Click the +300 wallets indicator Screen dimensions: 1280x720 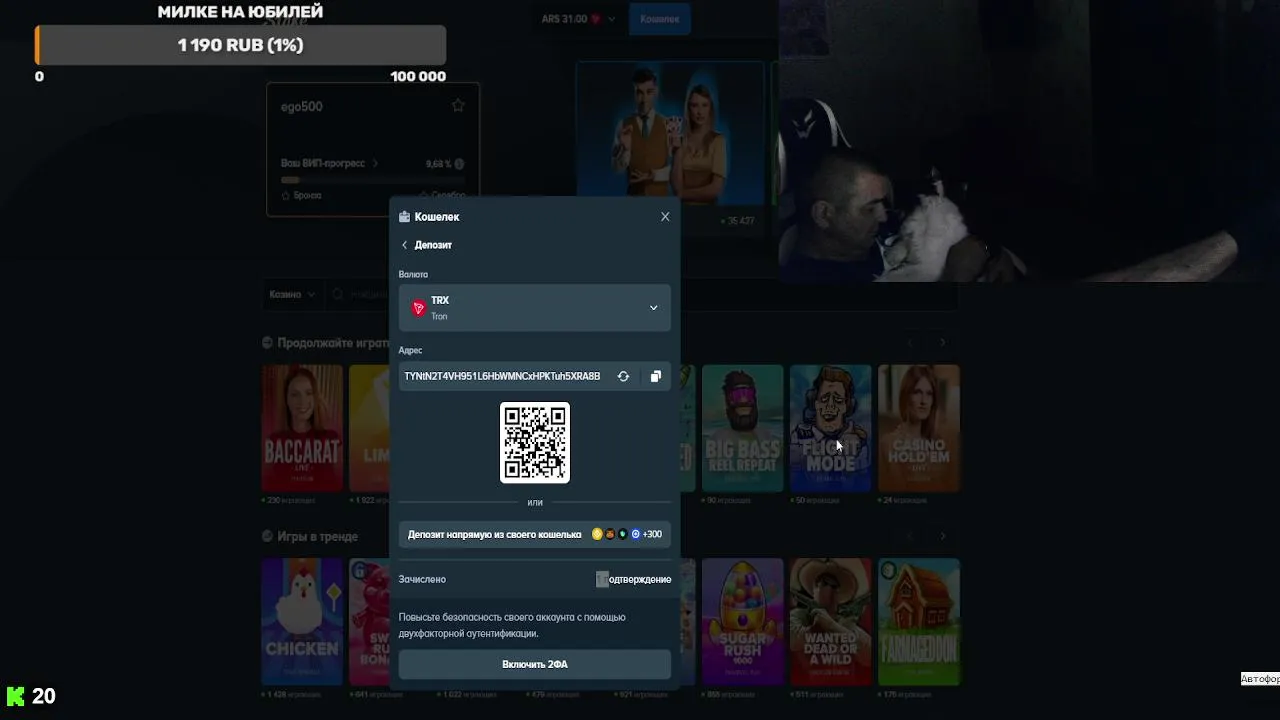click(652, 534)
